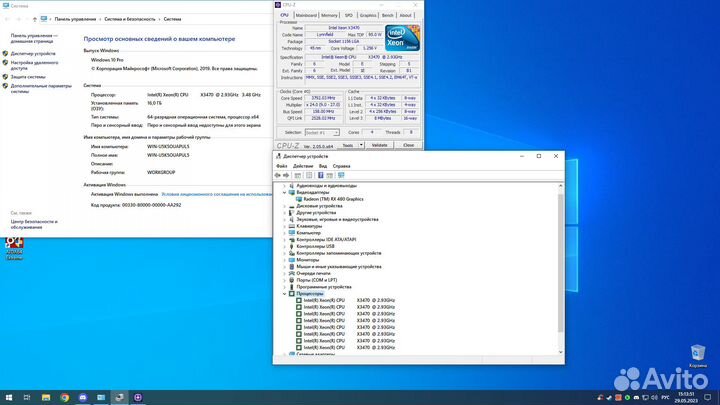This screenshot has width=720, height=405.
Task: Launch Google Chrome from the taskbar
Action: click(x=64, y=397)
